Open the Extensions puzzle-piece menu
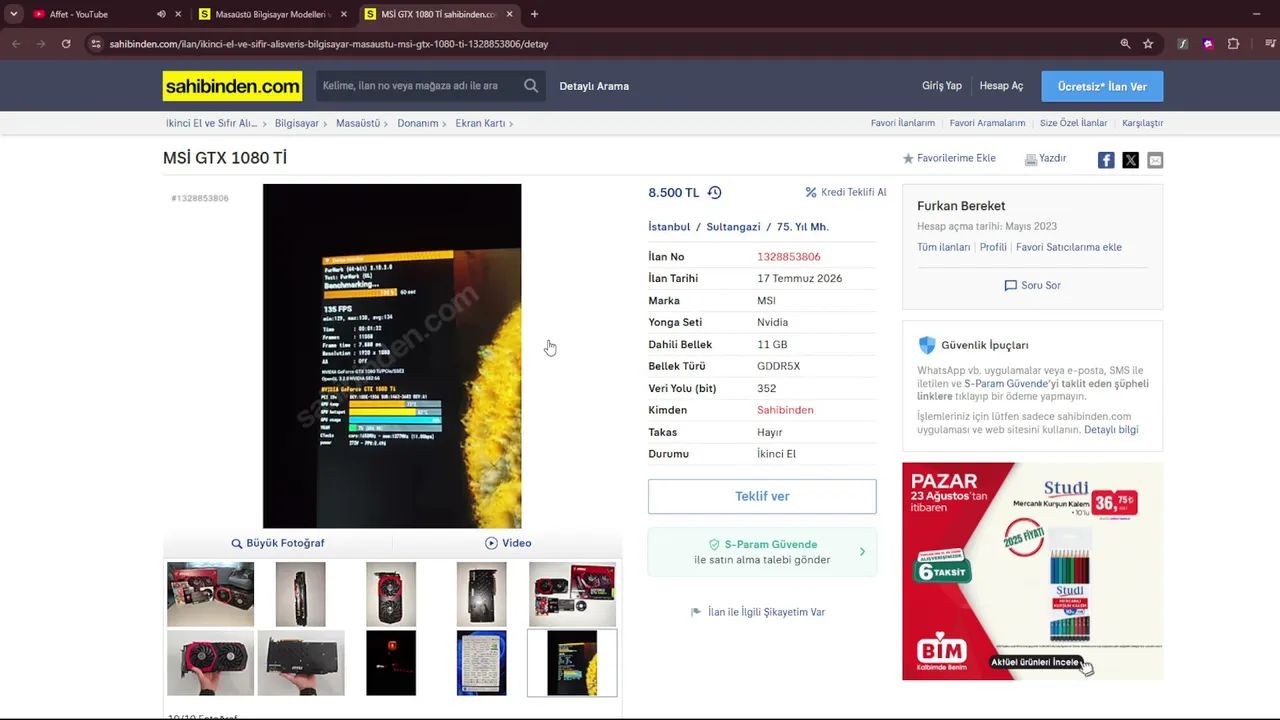1280x720 pixels. 1233,44
